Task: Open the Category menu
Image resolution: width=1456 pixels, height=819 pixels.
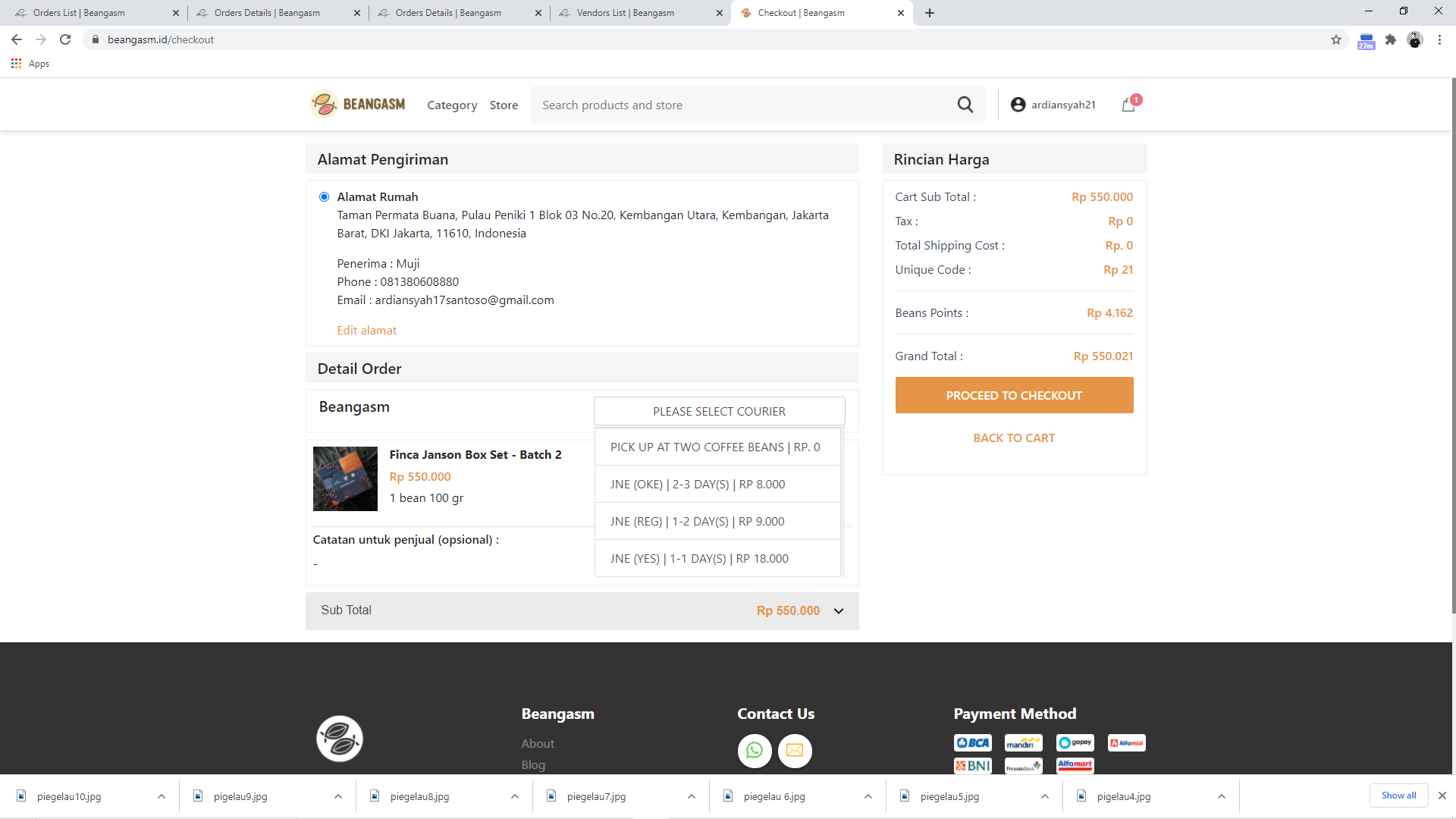Action: click(452, 105)
